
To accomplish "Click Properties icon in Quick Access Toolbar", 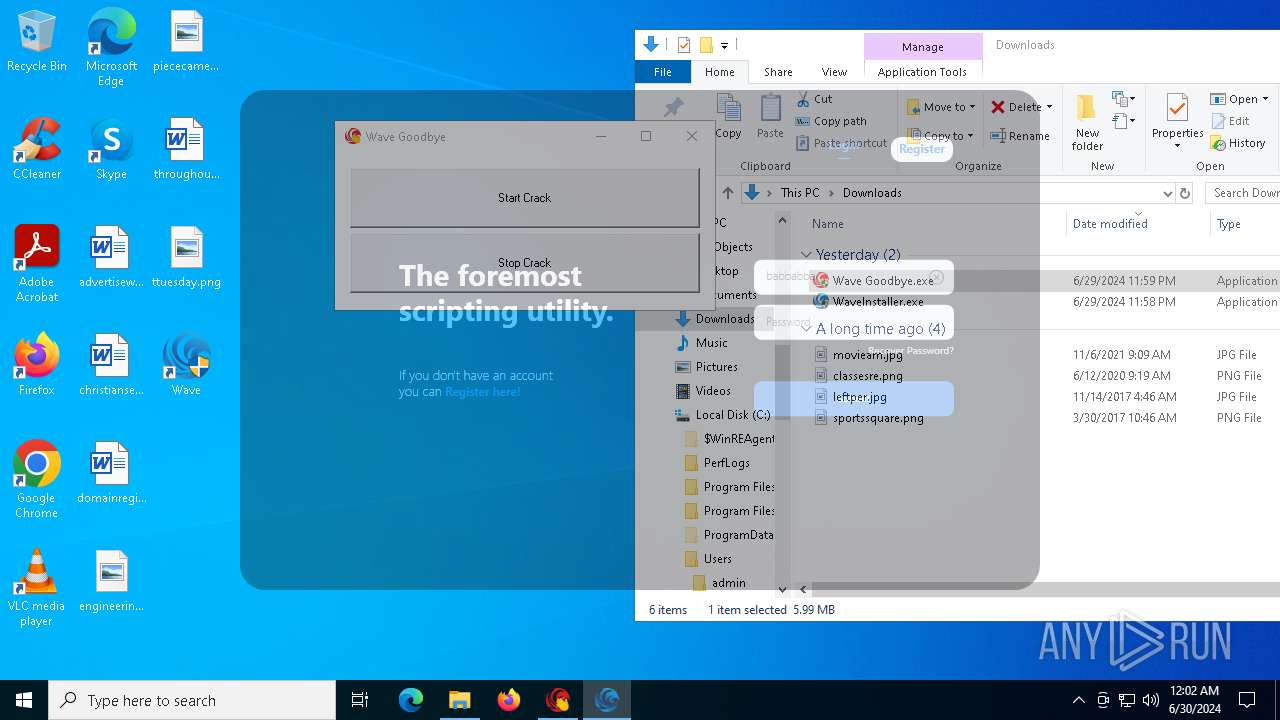I will (684, 45).
